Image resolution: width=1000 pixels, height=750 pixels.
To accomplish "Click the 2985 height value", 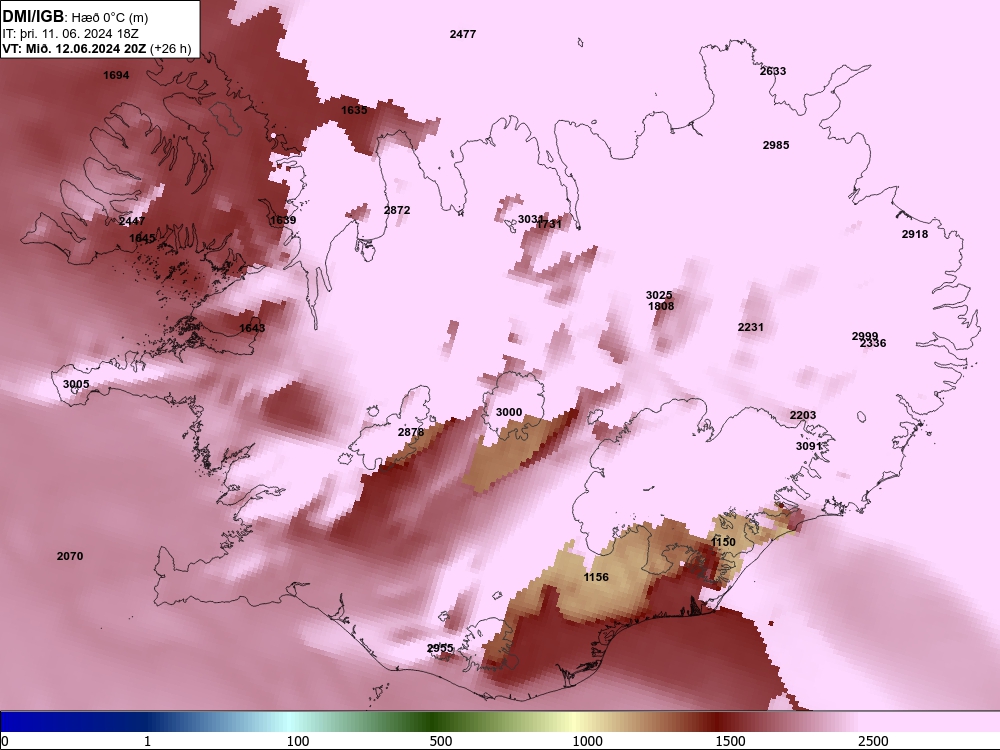I will pyautogui.click(x=776, y=145).
